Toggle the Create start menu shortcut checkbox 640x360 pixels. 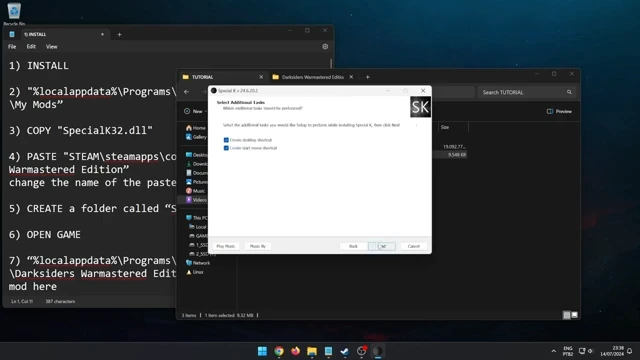point(226,148)
